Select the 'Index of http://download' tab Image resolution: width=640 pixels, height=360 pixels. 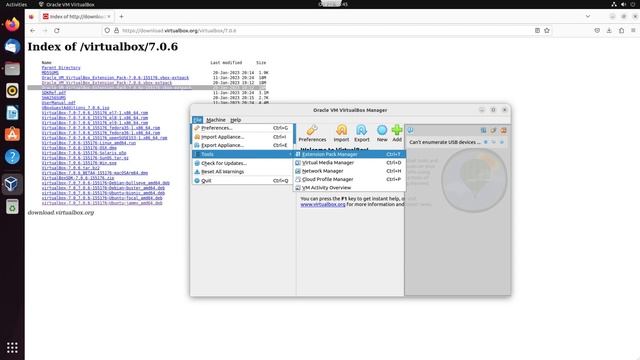point(76,17)
